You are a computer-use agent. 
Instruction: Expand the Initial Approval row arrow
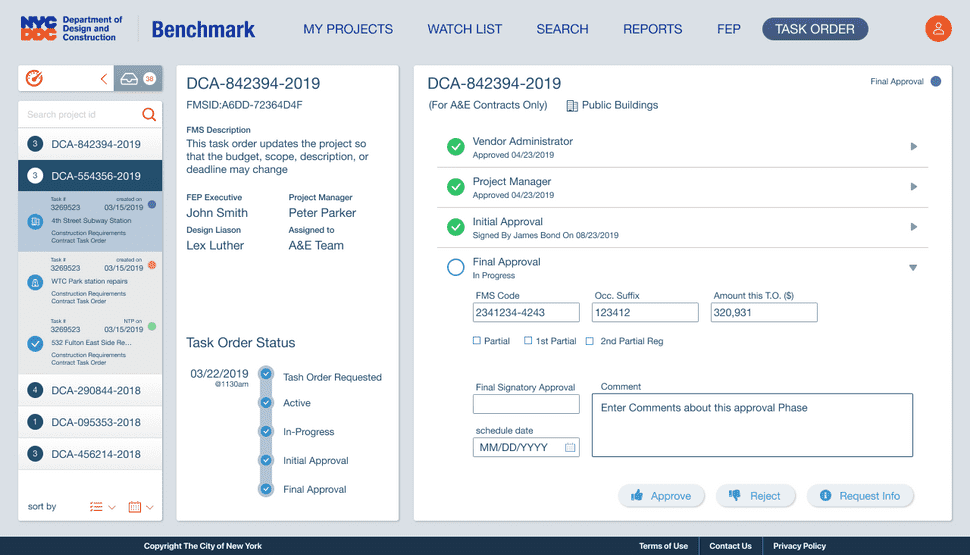click(x=914, y=227)
